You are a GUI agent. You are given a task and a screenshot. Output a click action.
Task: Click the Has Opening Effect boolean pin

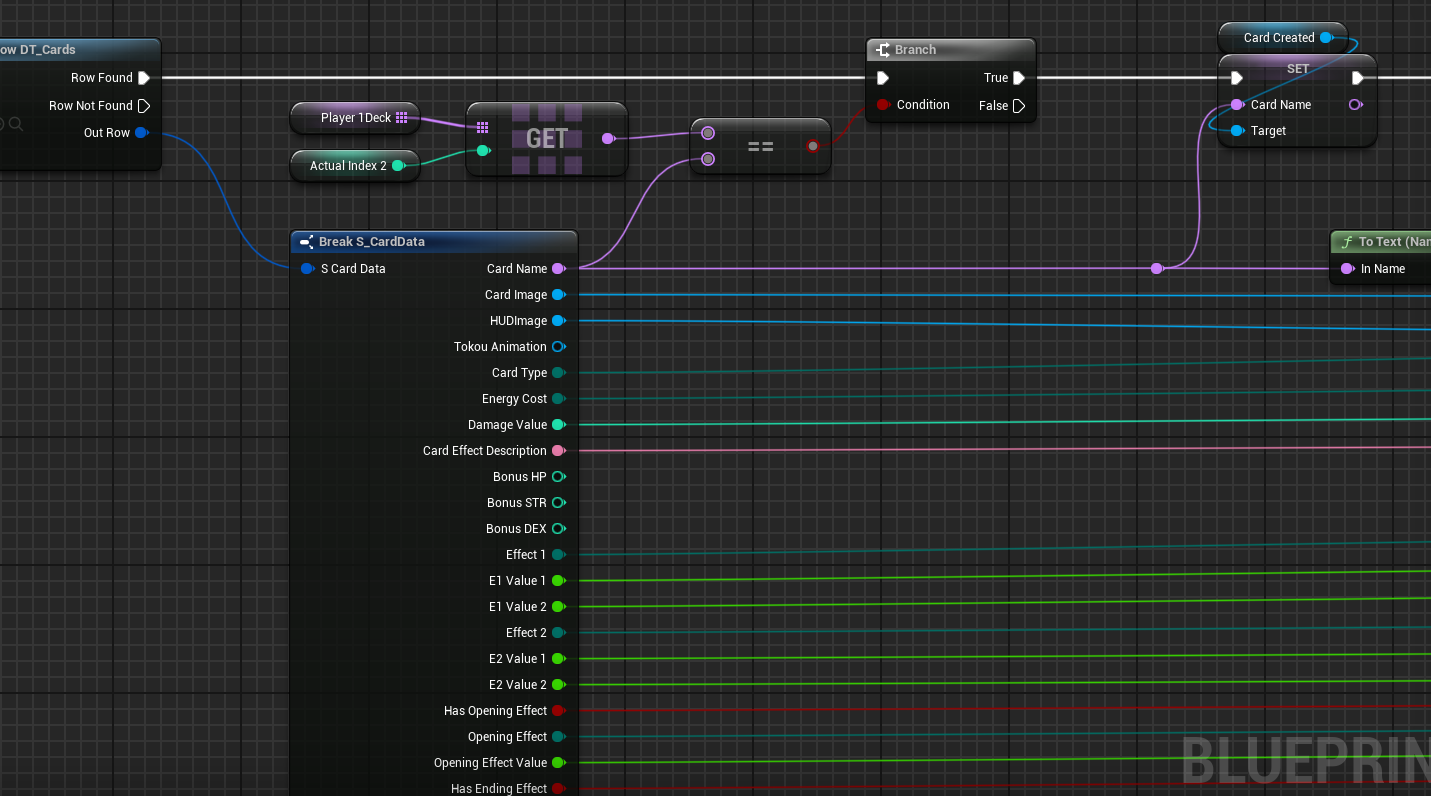[558, 711]
